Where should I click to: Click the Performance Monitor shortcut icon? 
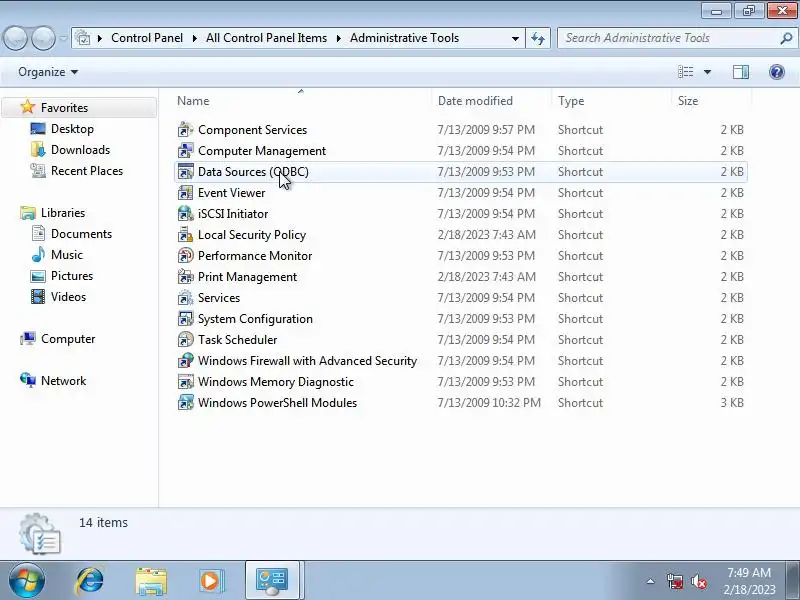(185, 255)
